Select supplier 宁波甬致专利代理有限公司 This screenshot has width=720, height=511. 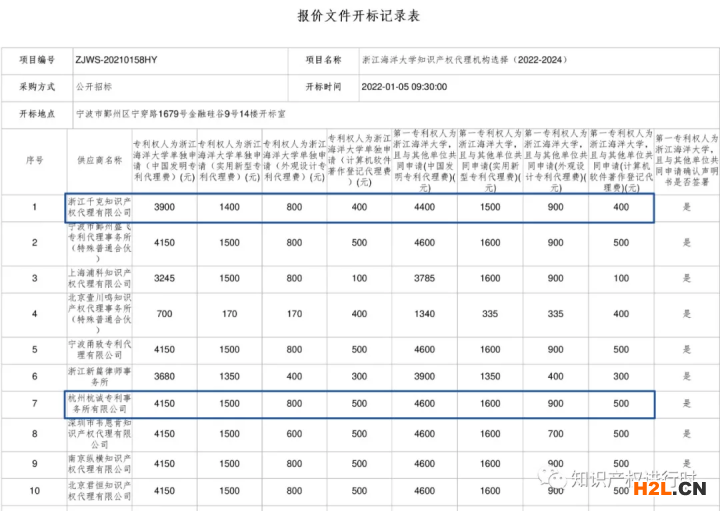100,350
